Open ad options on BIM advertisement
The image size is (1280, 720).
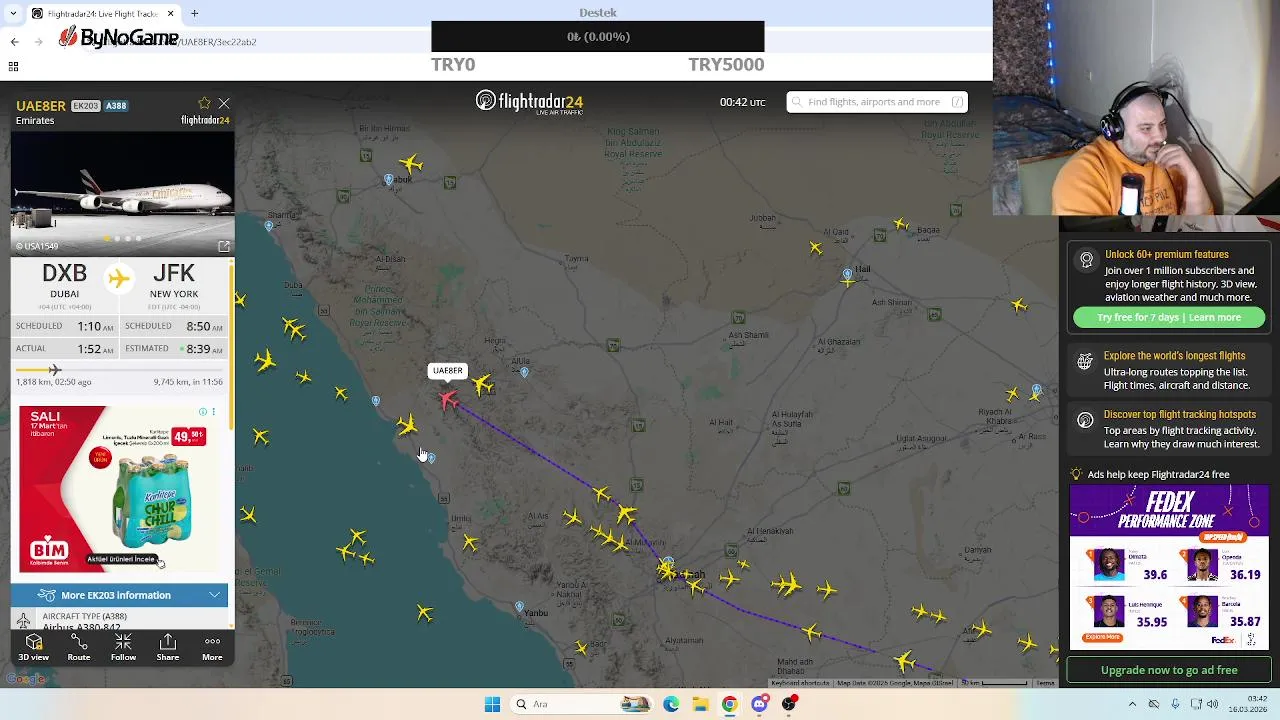point(212,412)
